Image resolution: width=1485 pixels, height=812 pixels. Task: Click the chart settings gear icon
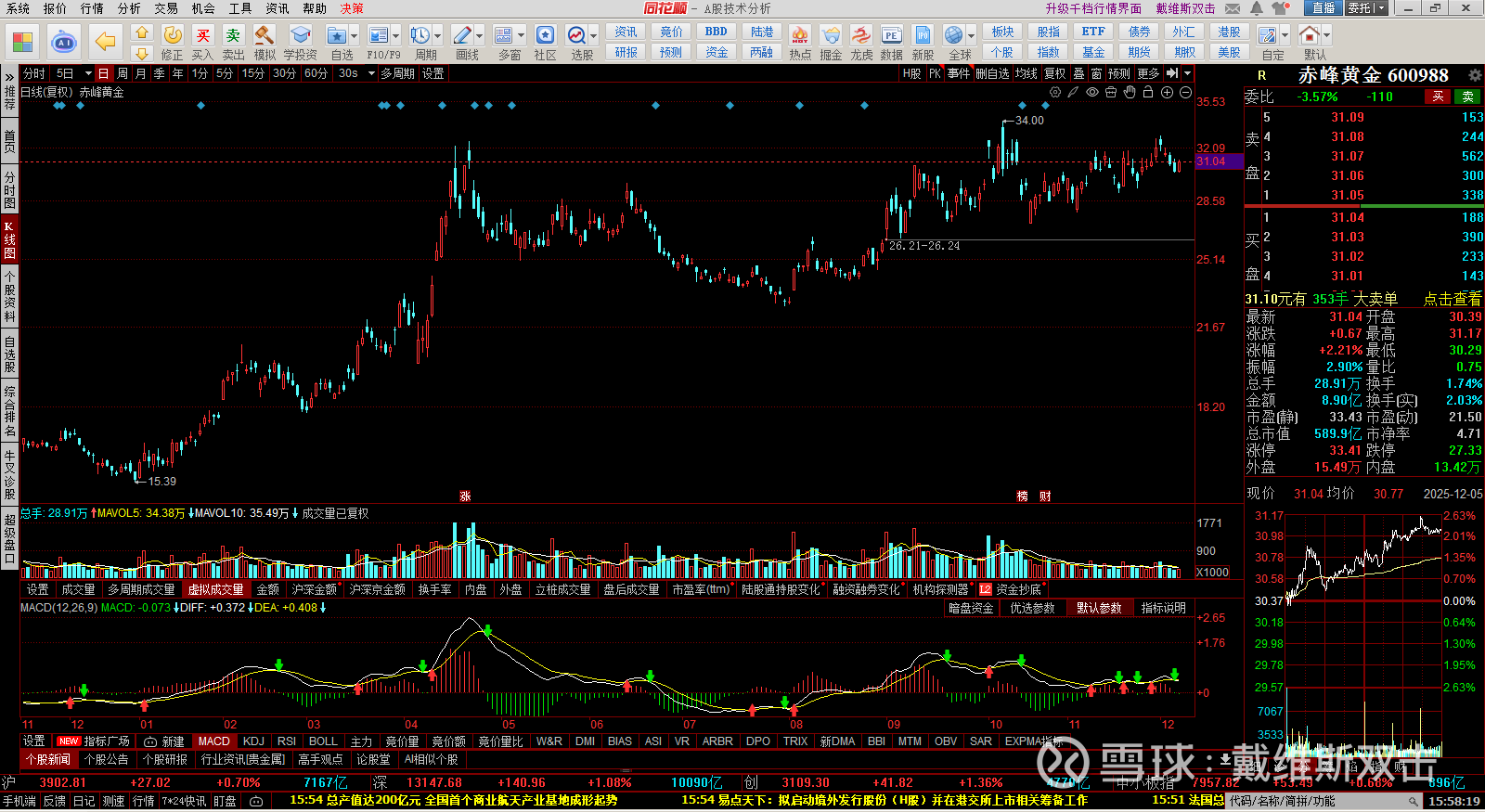pos(1055,92)
